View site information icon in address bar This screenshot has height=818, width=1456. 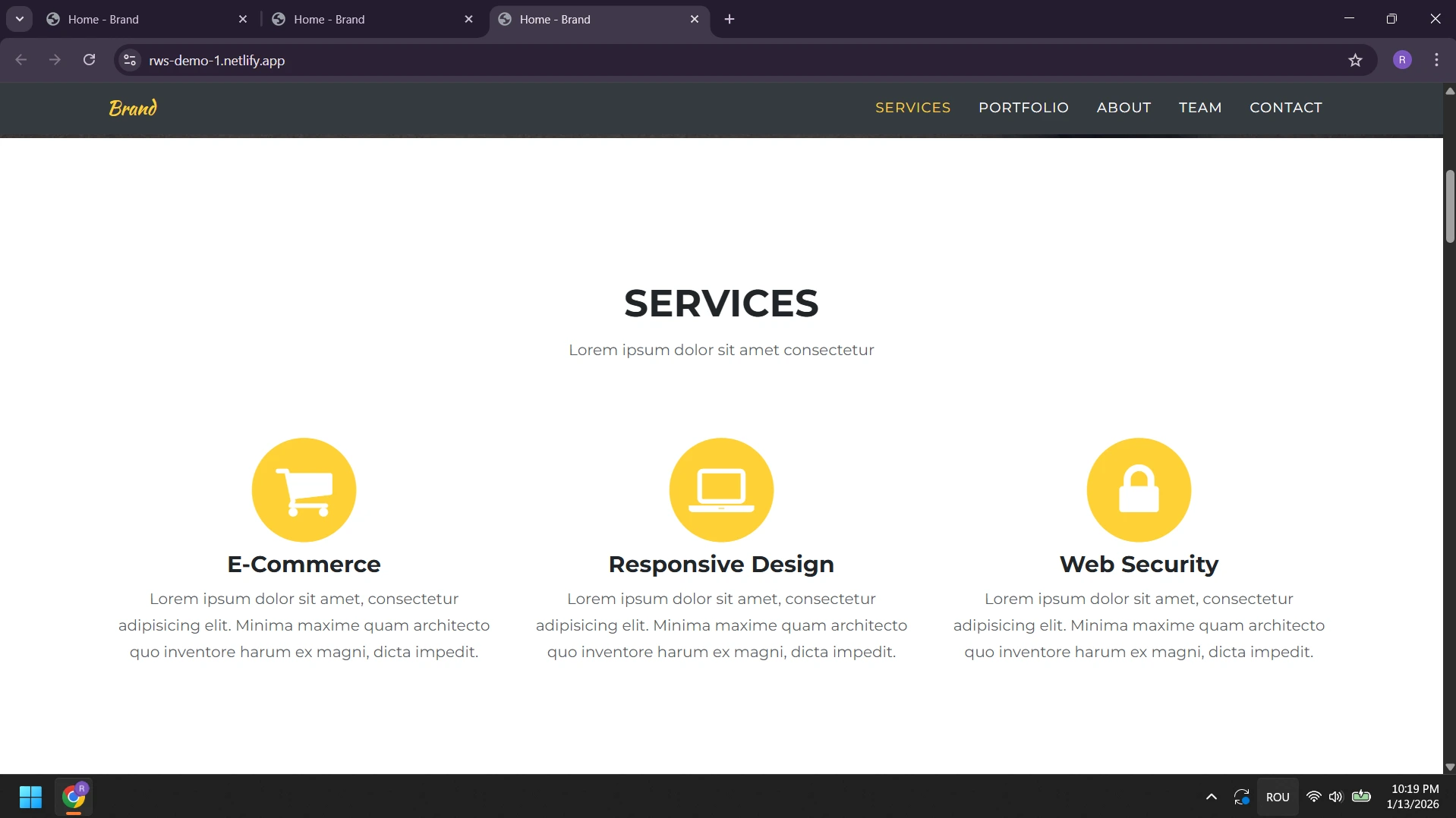(130, 61)
